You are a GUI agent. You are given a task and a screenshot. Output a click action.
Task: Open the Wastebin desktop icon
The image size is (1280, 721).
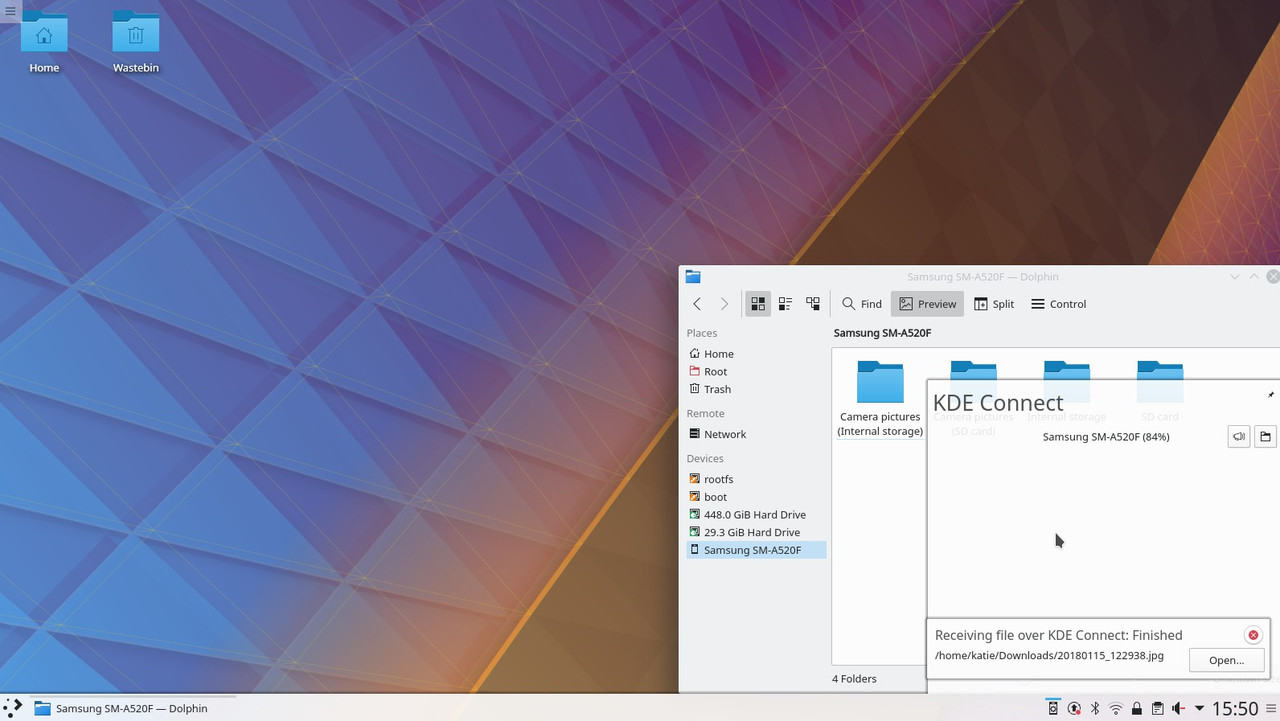[x=136, y=43]
